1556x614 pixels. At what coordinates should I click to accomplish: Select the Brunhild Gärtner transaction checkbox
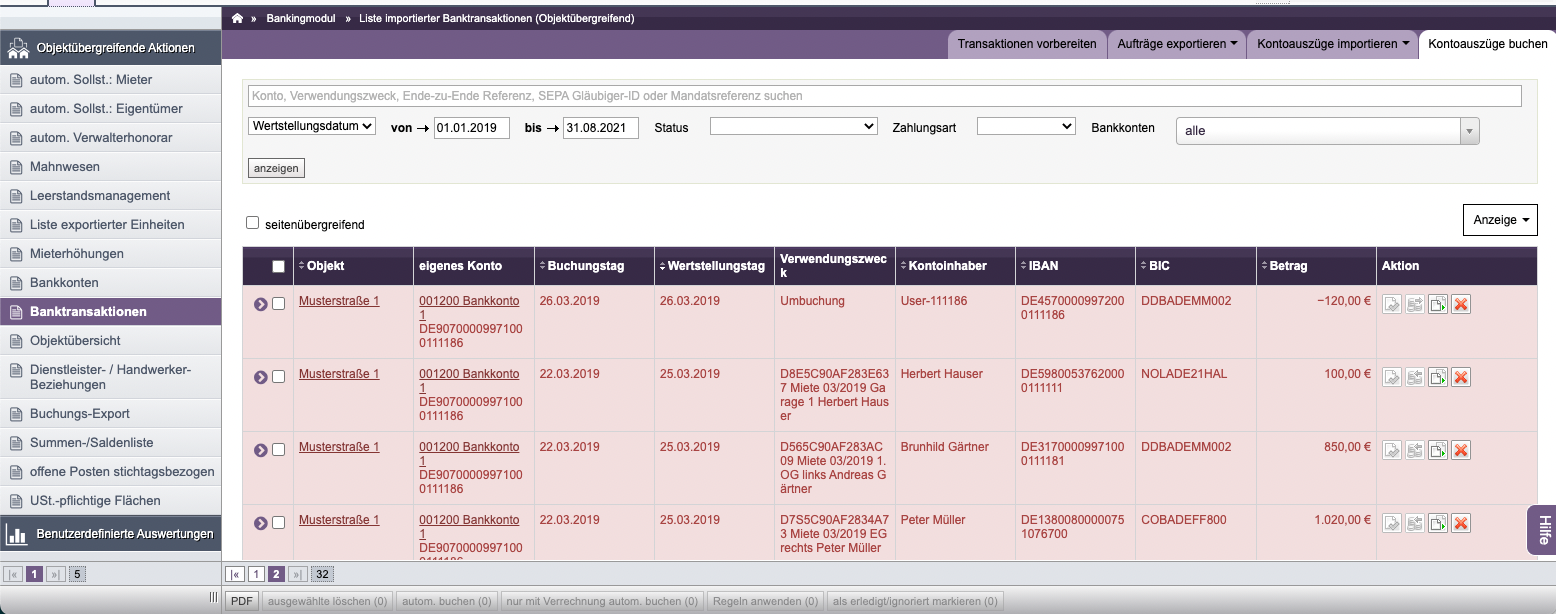point(279,449)
